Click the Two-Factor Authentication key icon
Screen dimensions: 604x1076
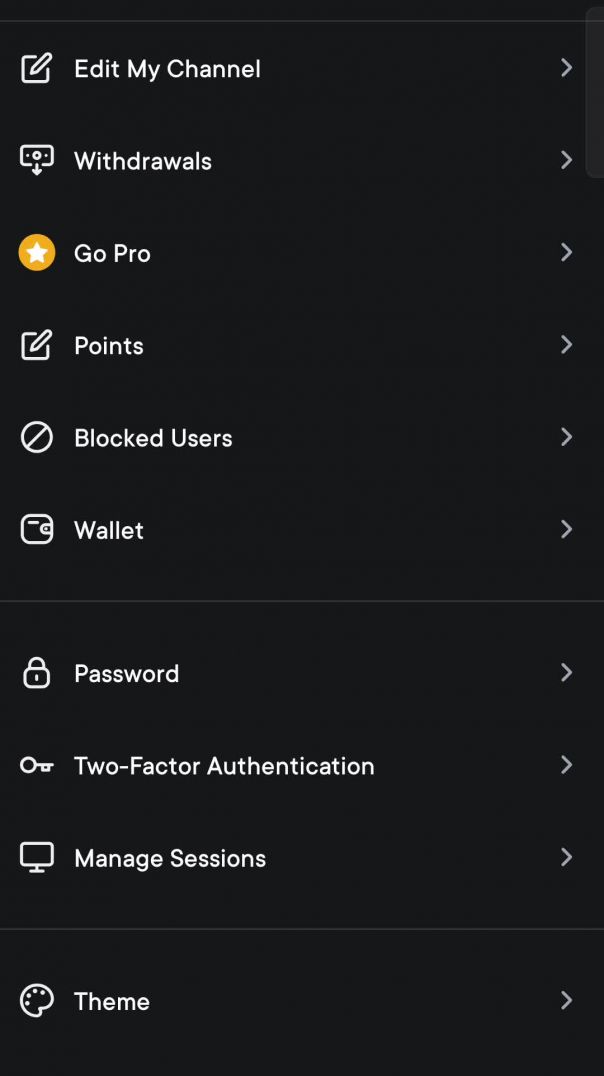tap(37, 766)
